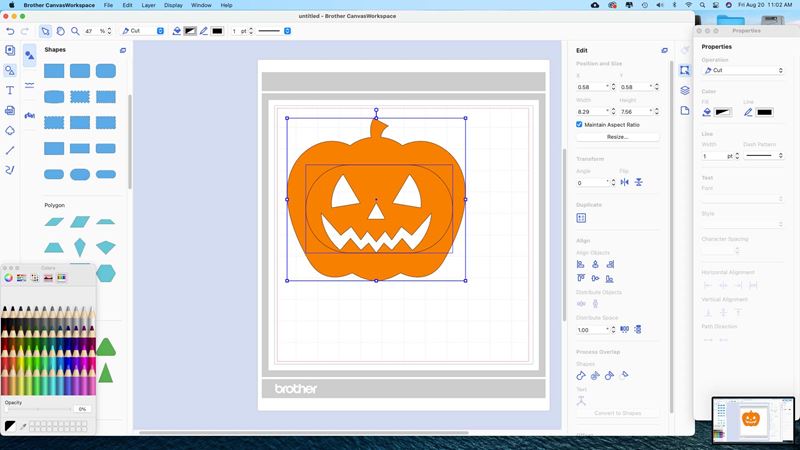Select the freehand path tool
This screenshot has width=800, height=450.
click(10, 170)
